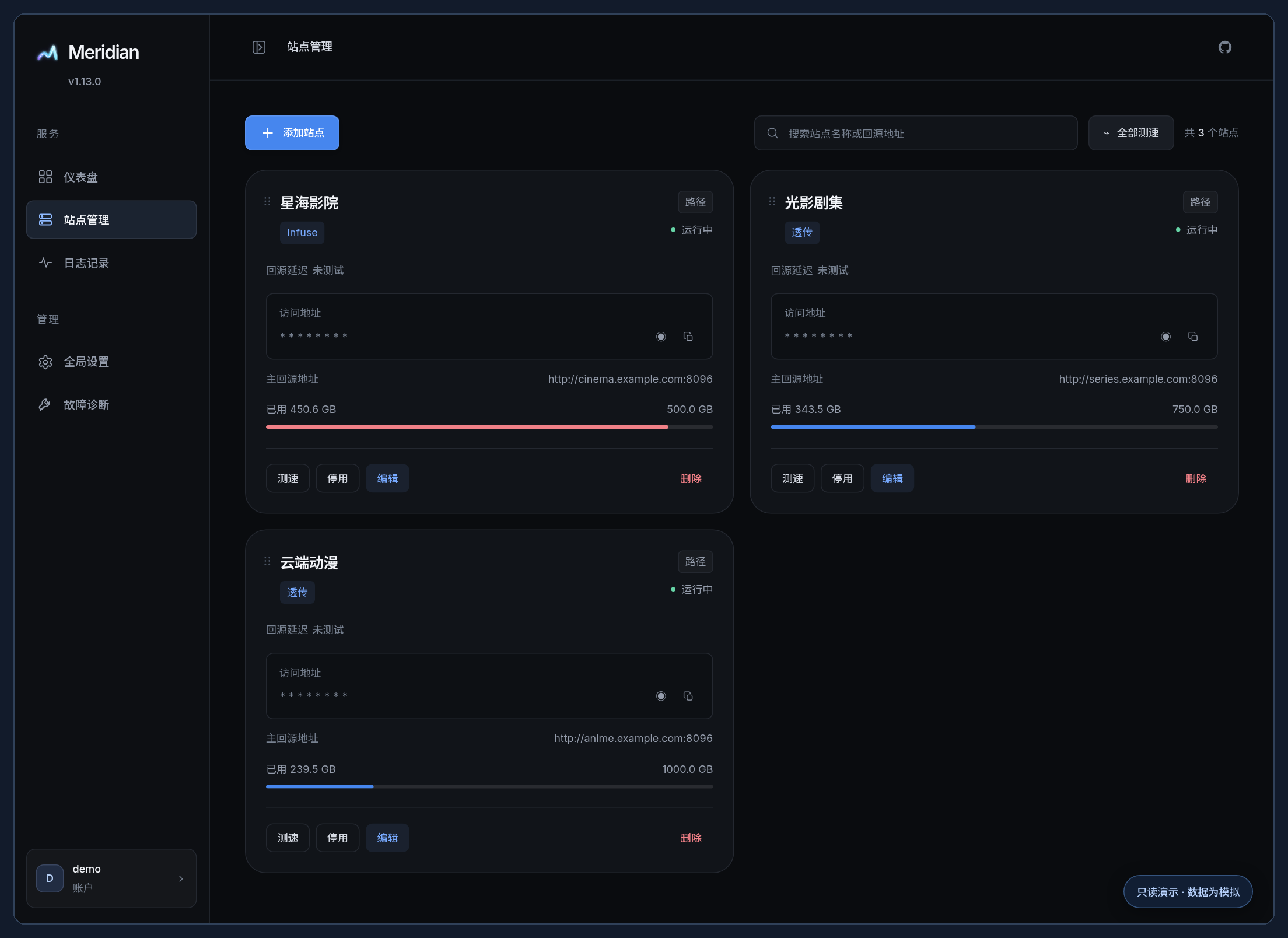Click the blue usage bar of 光影剧集
The height and width of the screenshot is (938, 1288).
tap(873, 427)
